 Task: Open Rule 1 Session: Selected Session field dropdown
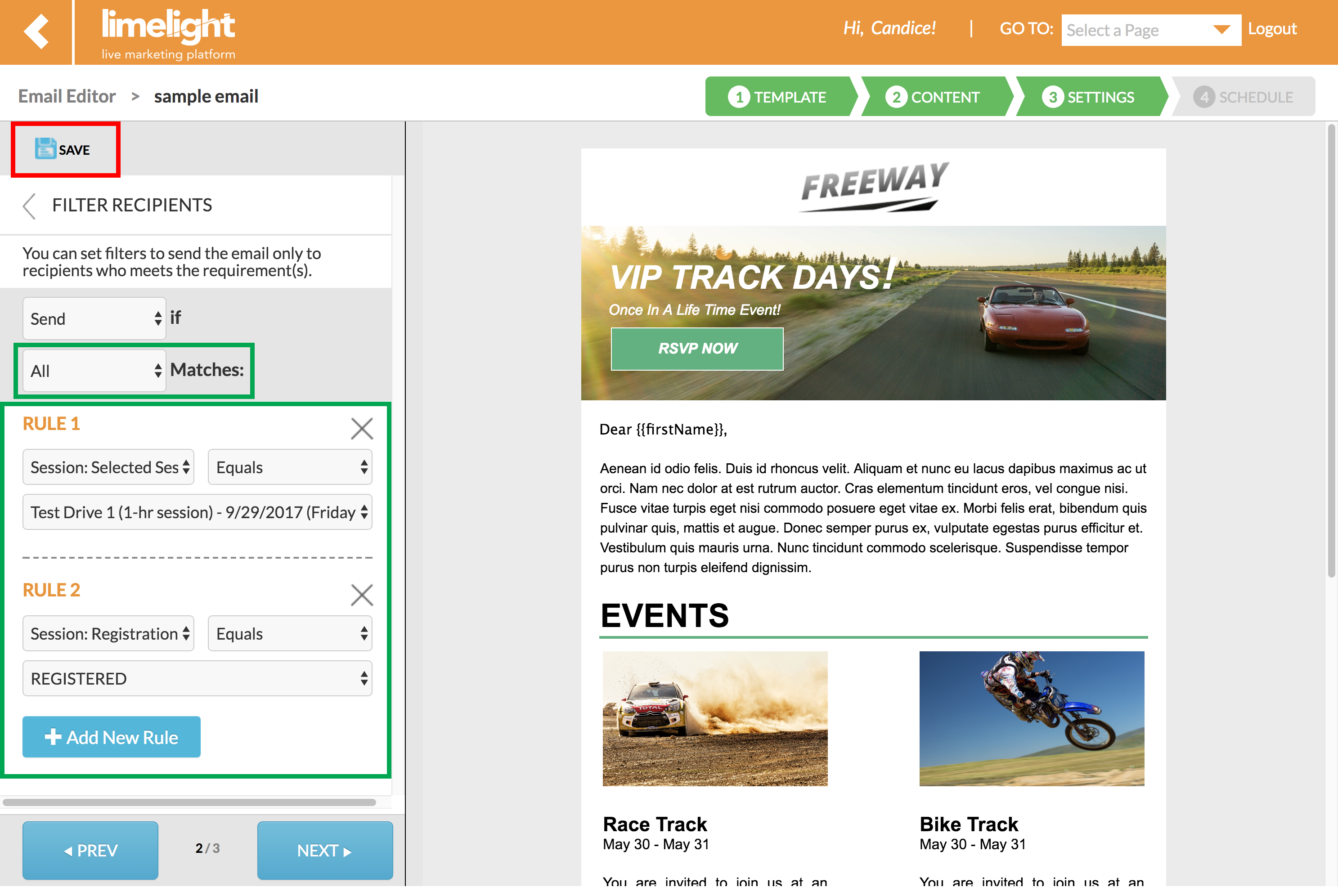click(108, 467)
